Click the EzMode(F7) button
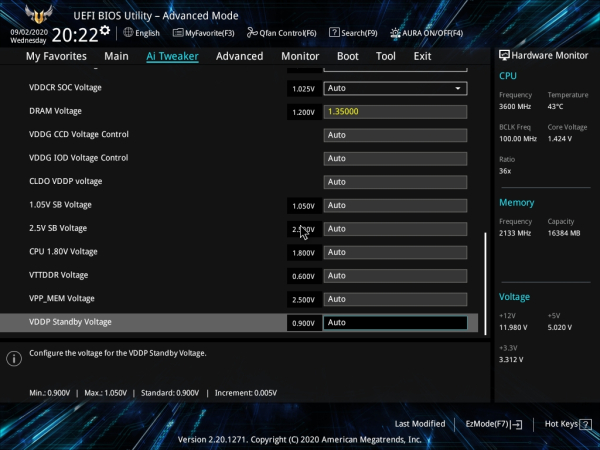This screenshot has height=450, width=600. (494, 424)
